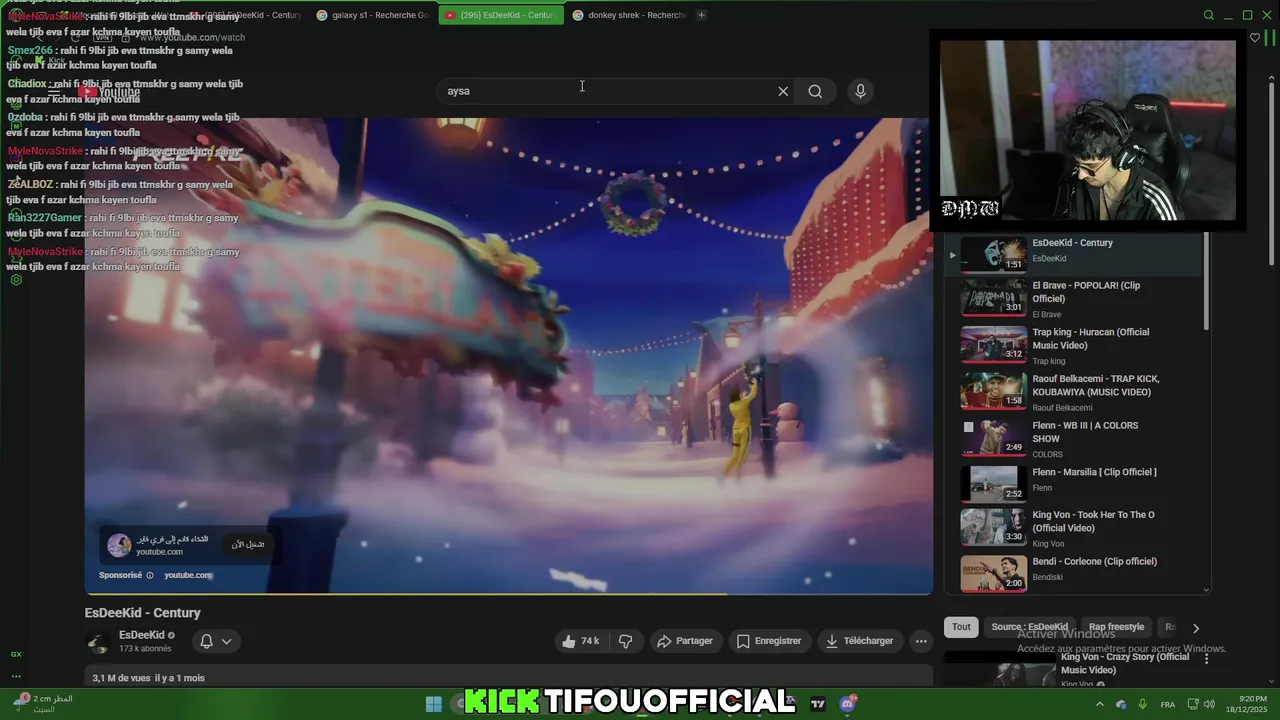Switch to the galaxy s1 - Recherche tab

373,15
